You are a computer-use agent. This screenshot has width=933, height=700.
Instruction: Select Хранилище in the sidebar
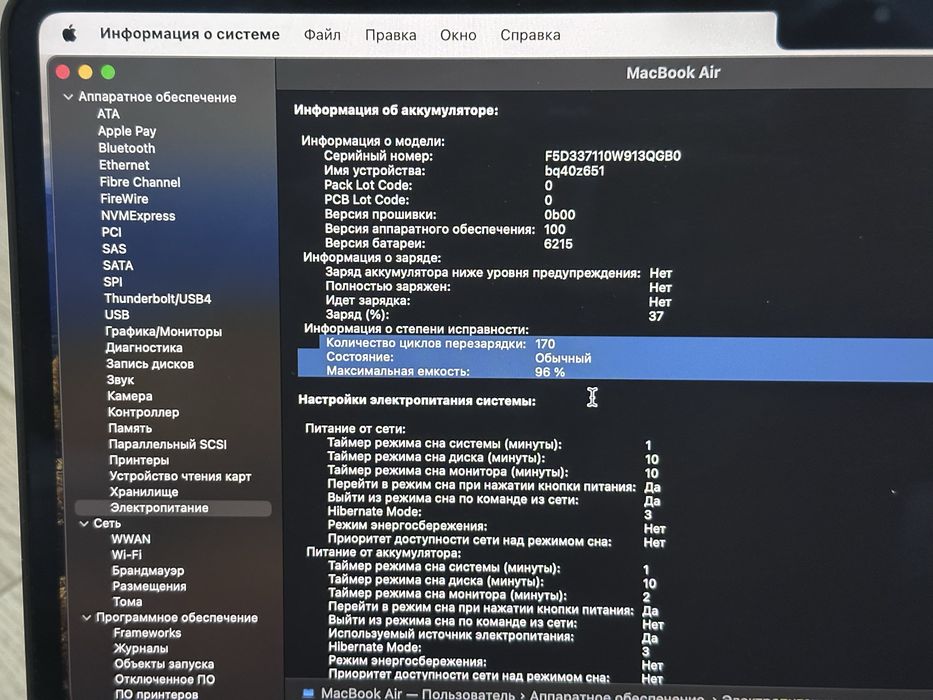click(144, 492)
